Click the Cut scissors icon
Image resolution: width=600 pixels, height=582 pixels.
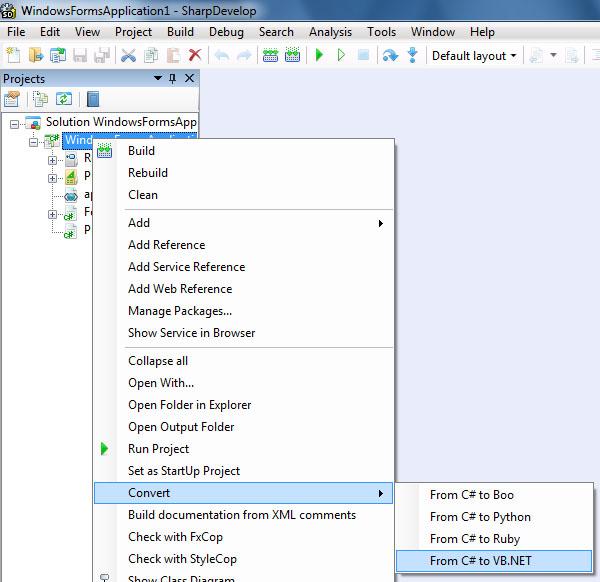pos(128,55)
